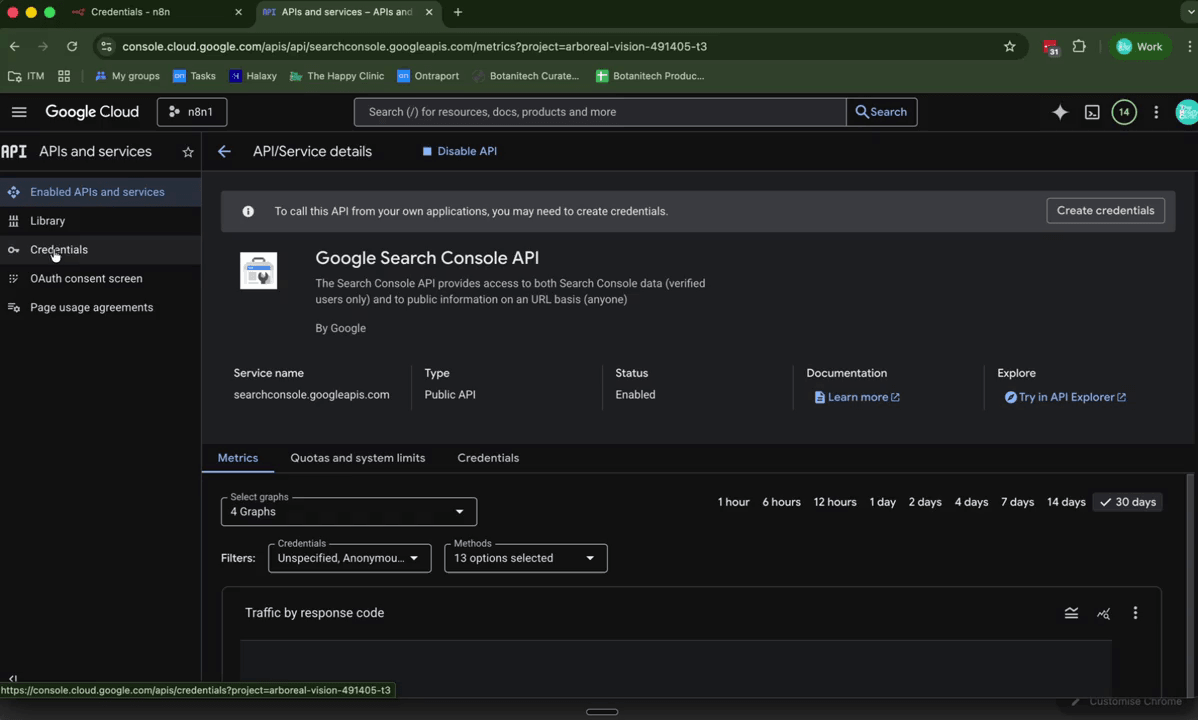The height and width of the screenshot is (720, 1198).
Task: Open Try in API Explorer link
Action: pyautogui.click(x=1064, y=396)
